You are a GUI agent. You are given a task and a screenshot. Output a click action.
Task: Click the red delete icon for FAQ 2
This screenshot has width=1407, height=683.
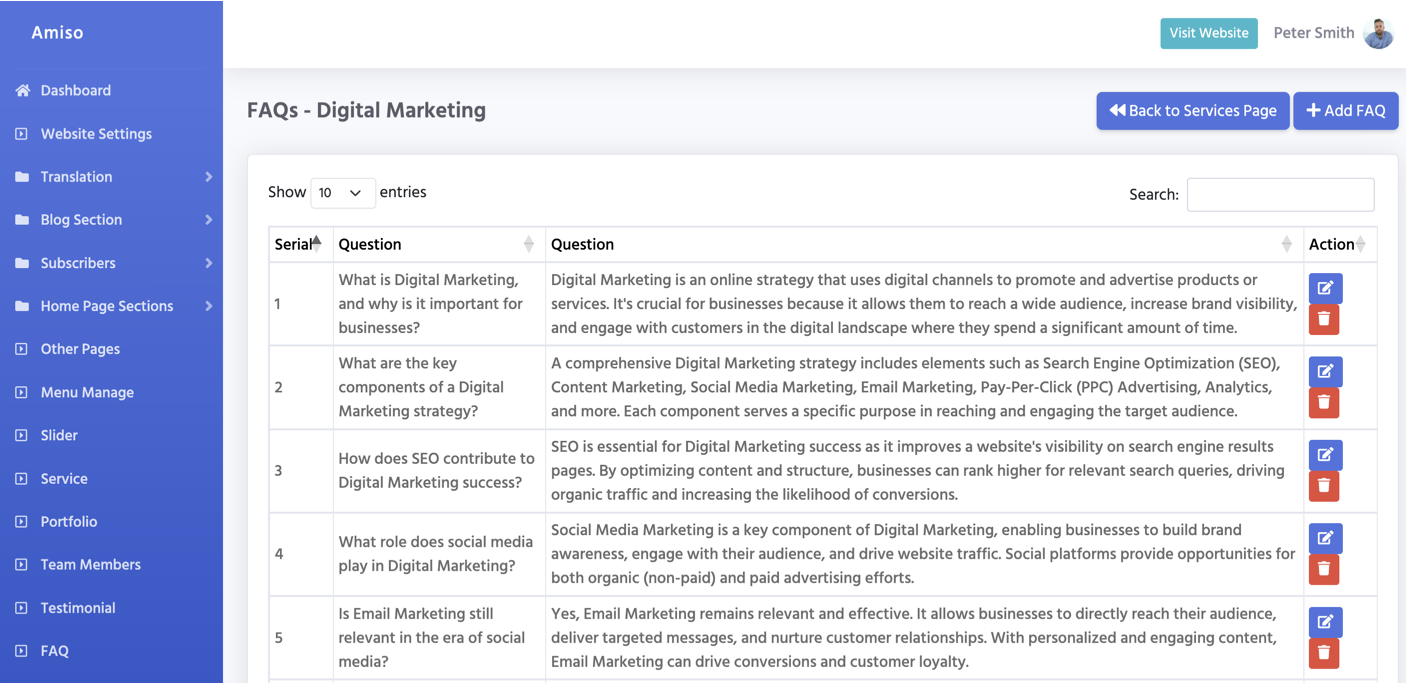point(1324,402)
